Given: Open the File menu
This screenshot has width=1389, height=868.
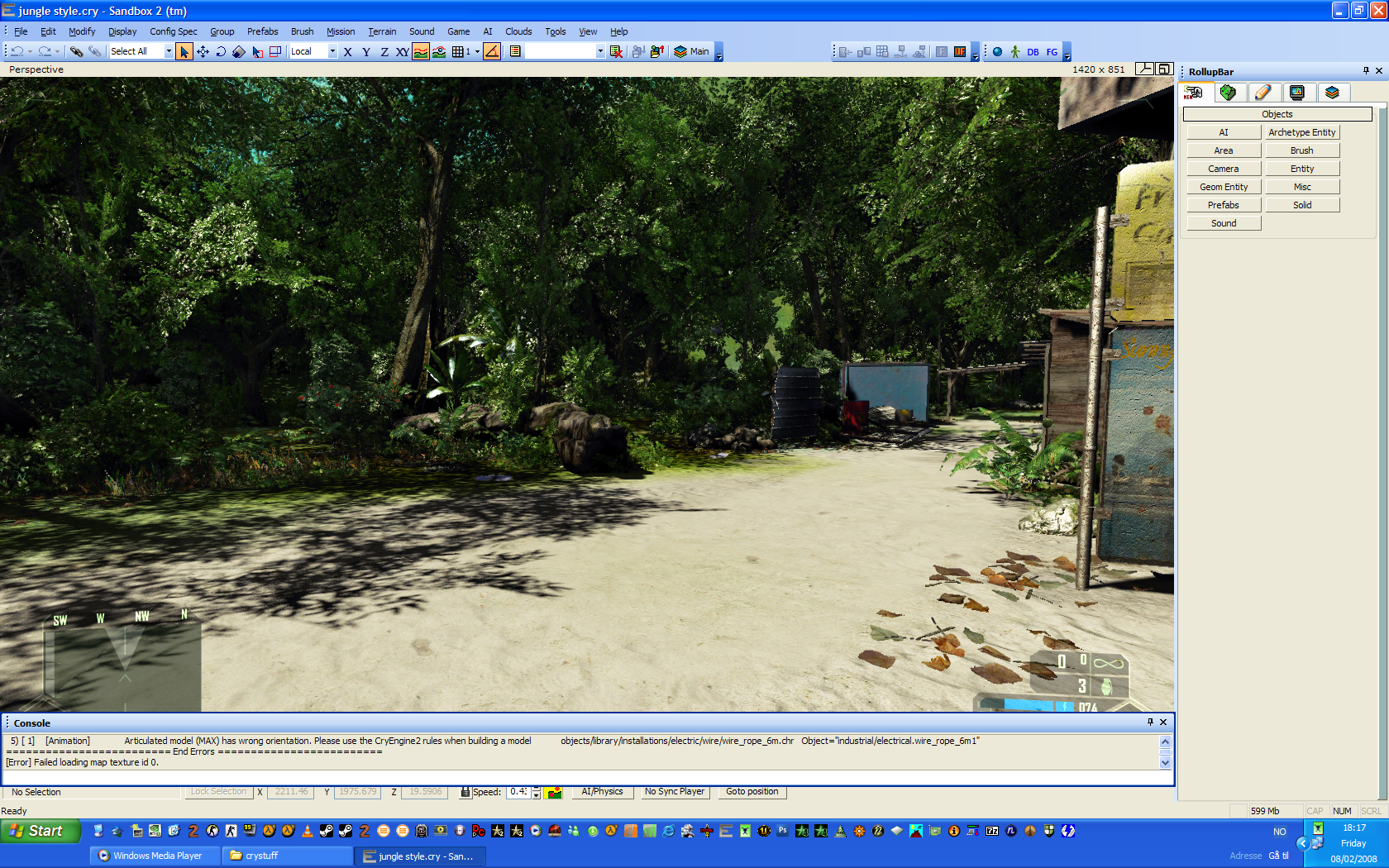Looking at the screenshot, I should point(21,31).
